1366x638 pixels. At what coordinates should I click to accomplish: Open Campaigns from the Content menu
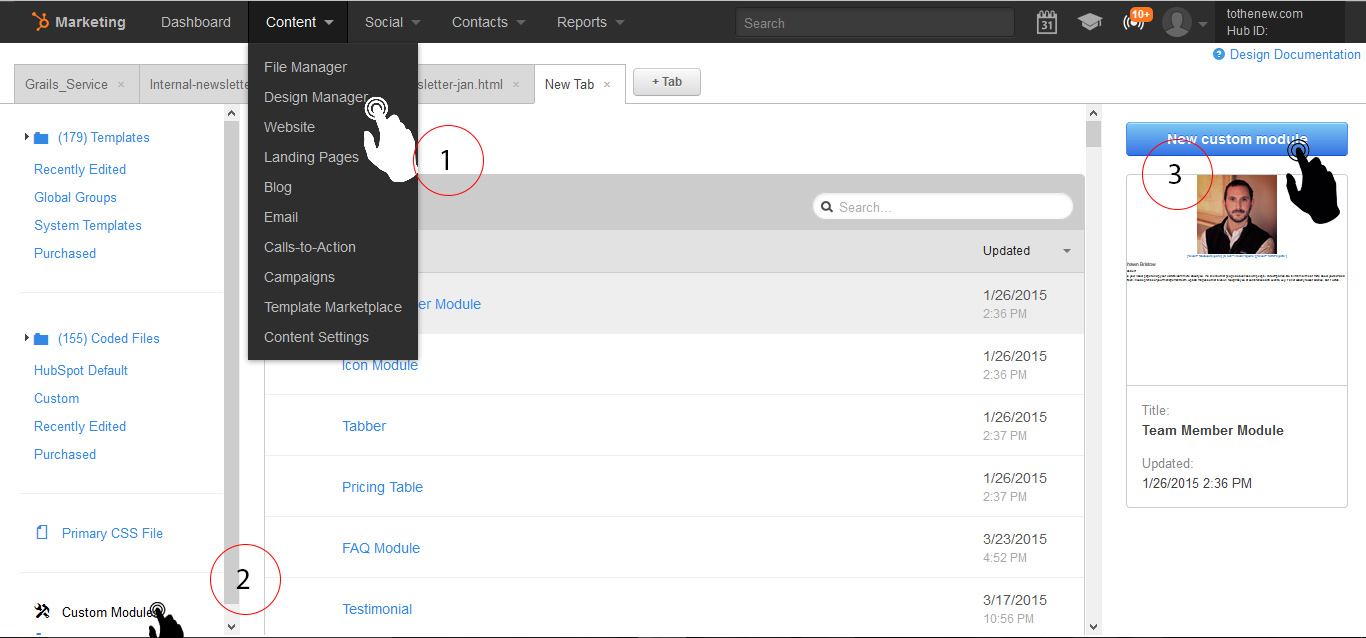coord(299,277)
